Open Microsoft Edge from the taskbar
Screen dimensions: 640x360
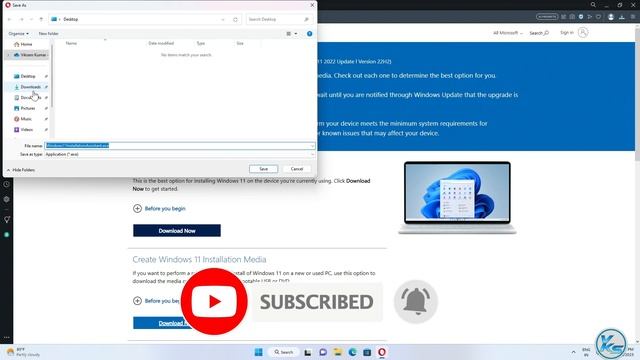(352, 352)
